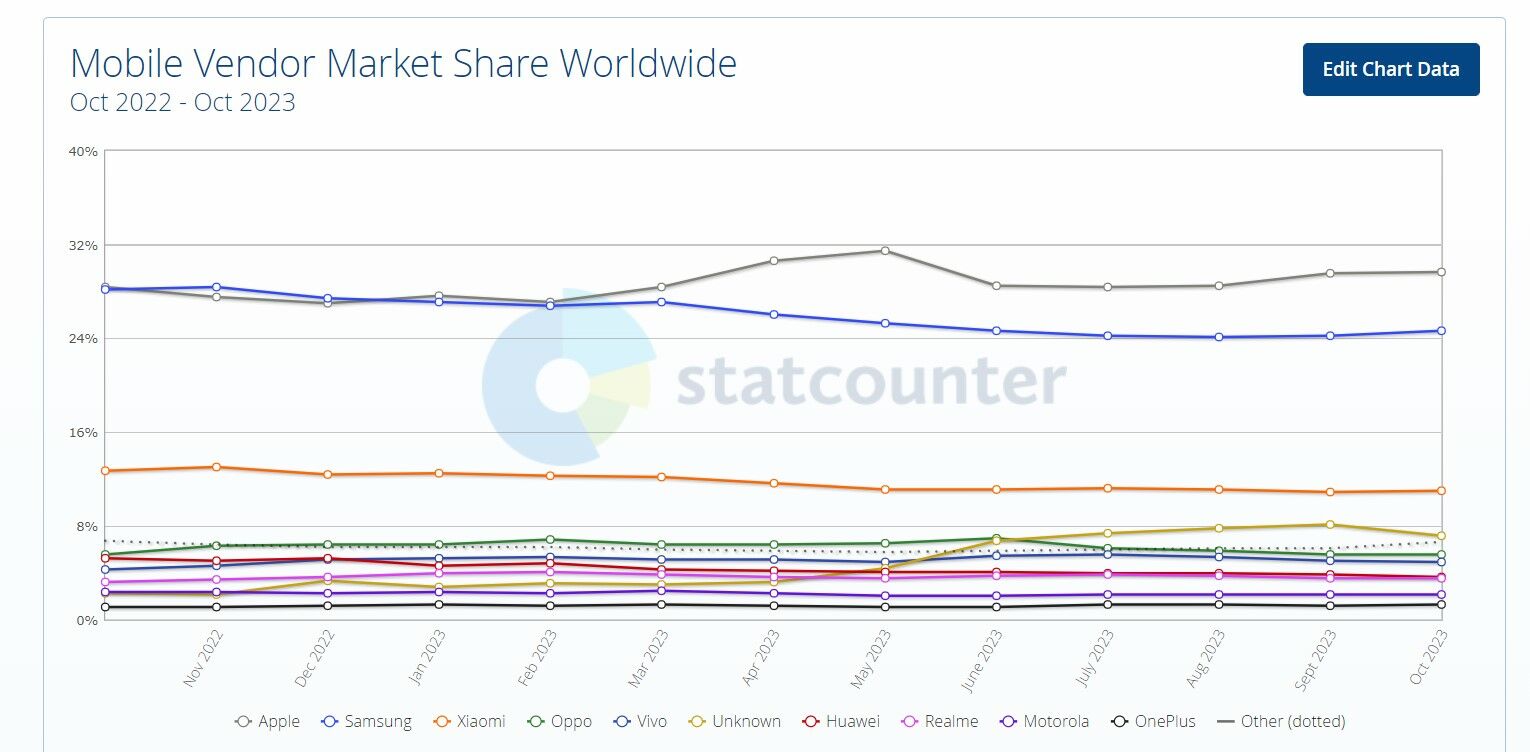Click the Edit Chart Data button

[x=1390, y=70]
